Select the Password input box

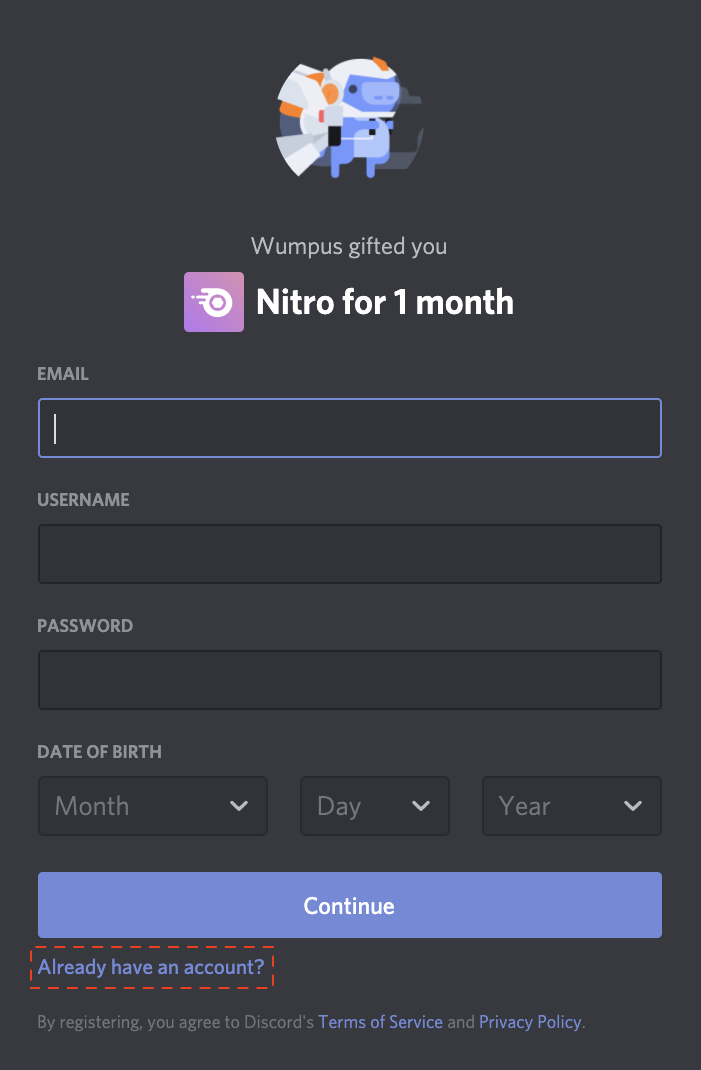point(349,680)
